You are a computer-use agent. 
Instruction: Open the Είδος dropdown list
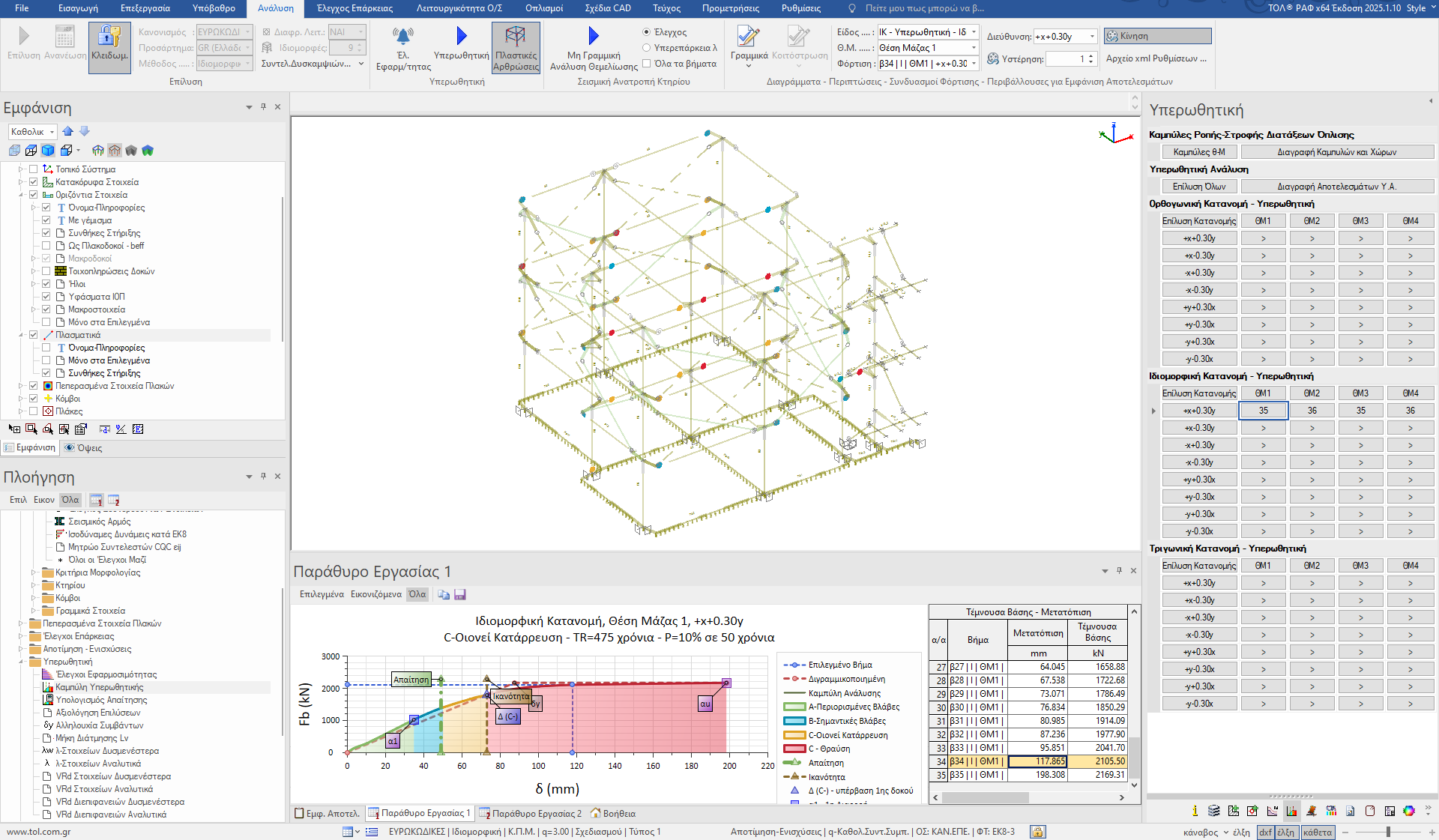tap(974, 32)
